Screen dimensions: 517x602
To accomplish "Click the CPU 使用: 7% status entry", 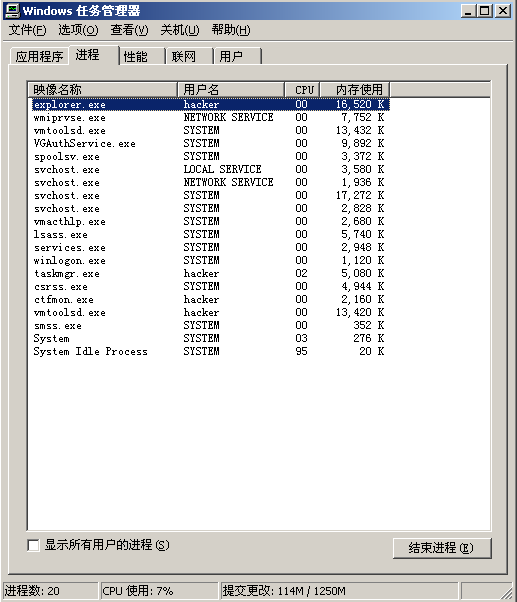I will (159, 590).
